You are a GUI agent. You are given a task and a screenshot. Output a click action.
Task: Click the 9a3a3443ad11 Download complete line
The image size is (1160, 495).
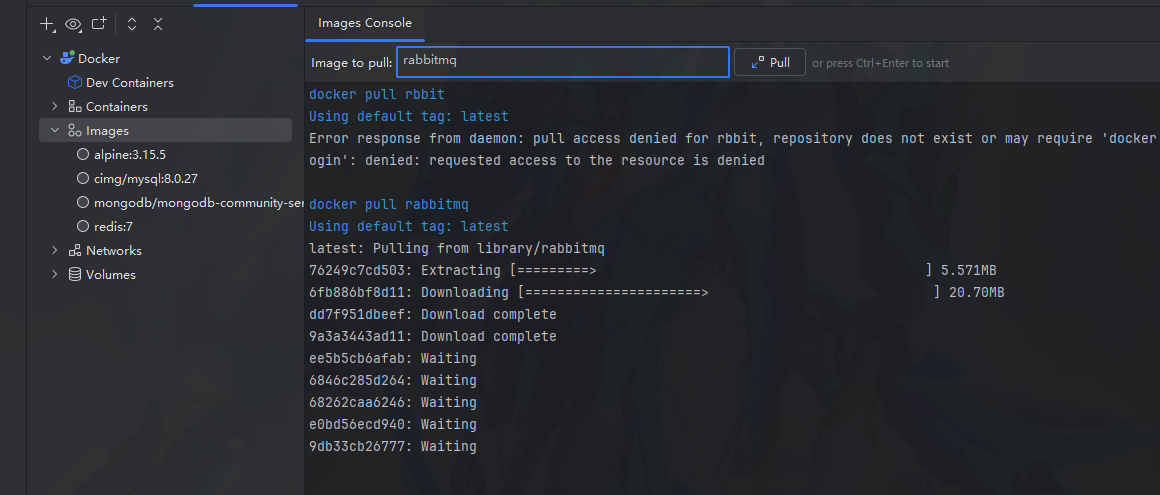click(x=433, y=337)
